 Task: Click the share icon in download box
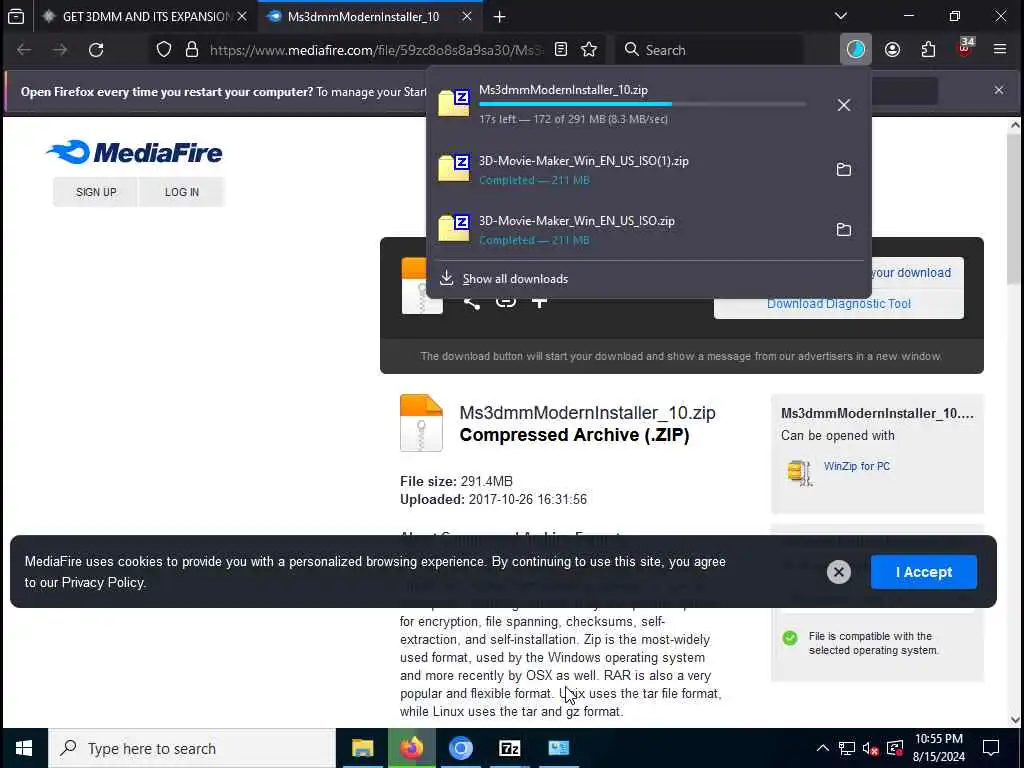pos(472,302)
